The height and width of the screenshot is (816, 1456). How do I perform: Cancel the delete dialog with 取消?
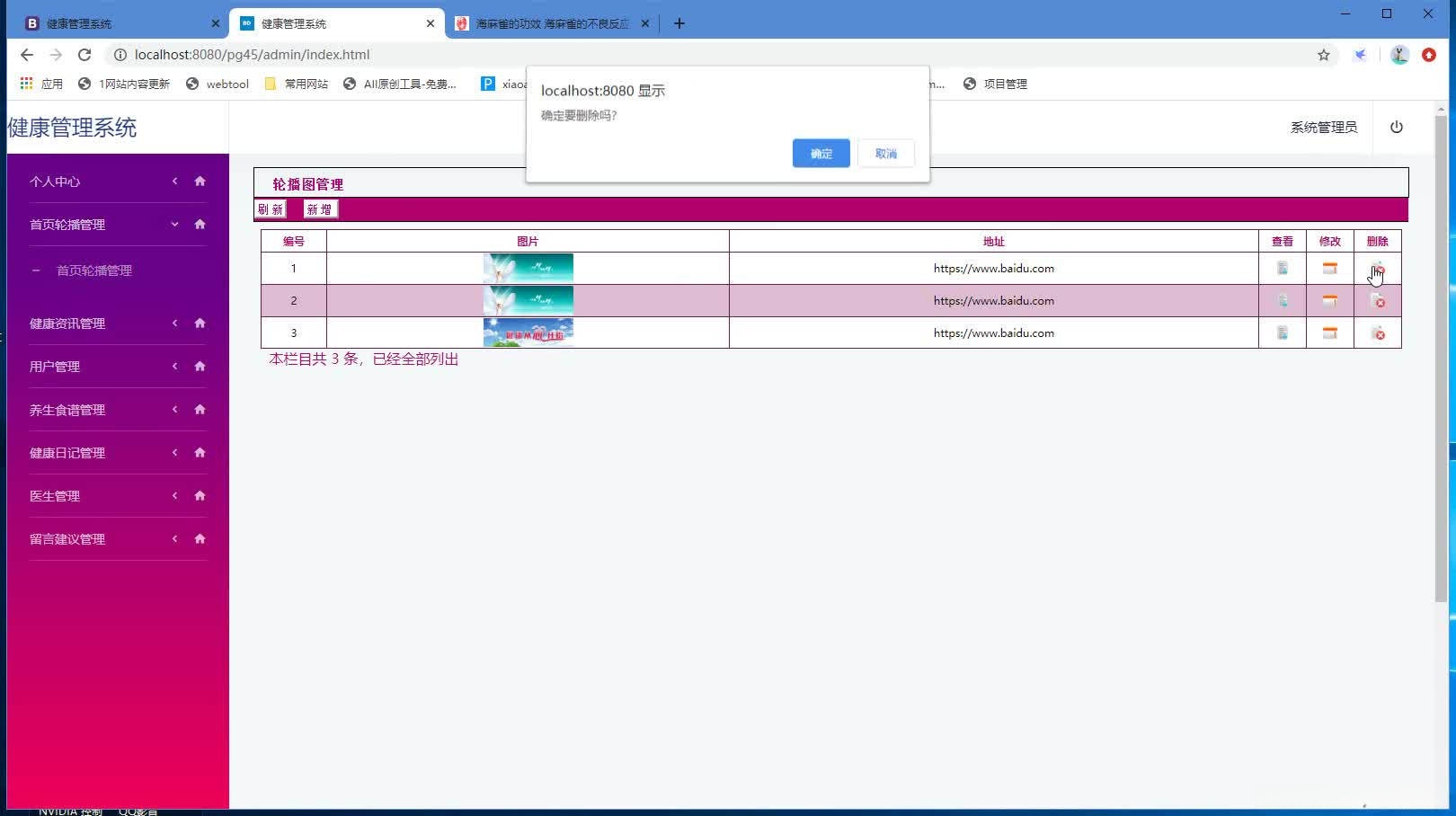886,154
